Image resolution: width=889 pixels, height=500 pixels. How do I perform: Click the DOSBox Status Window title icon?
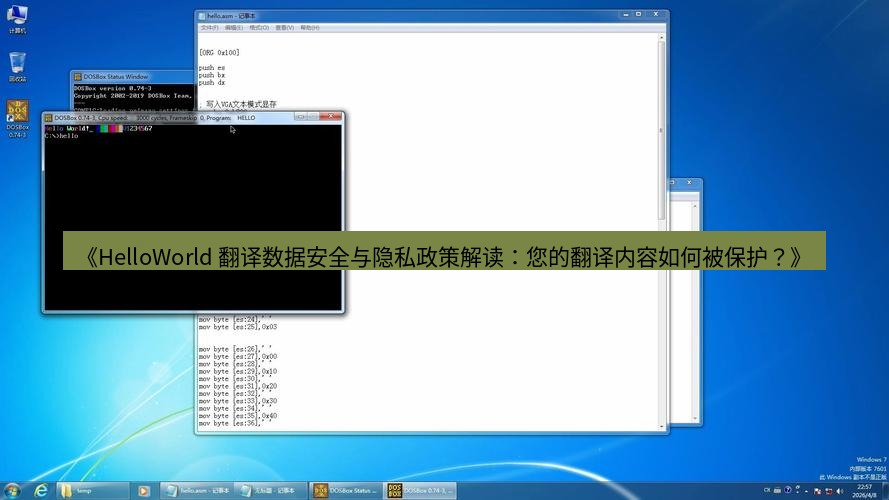[78, 77]
